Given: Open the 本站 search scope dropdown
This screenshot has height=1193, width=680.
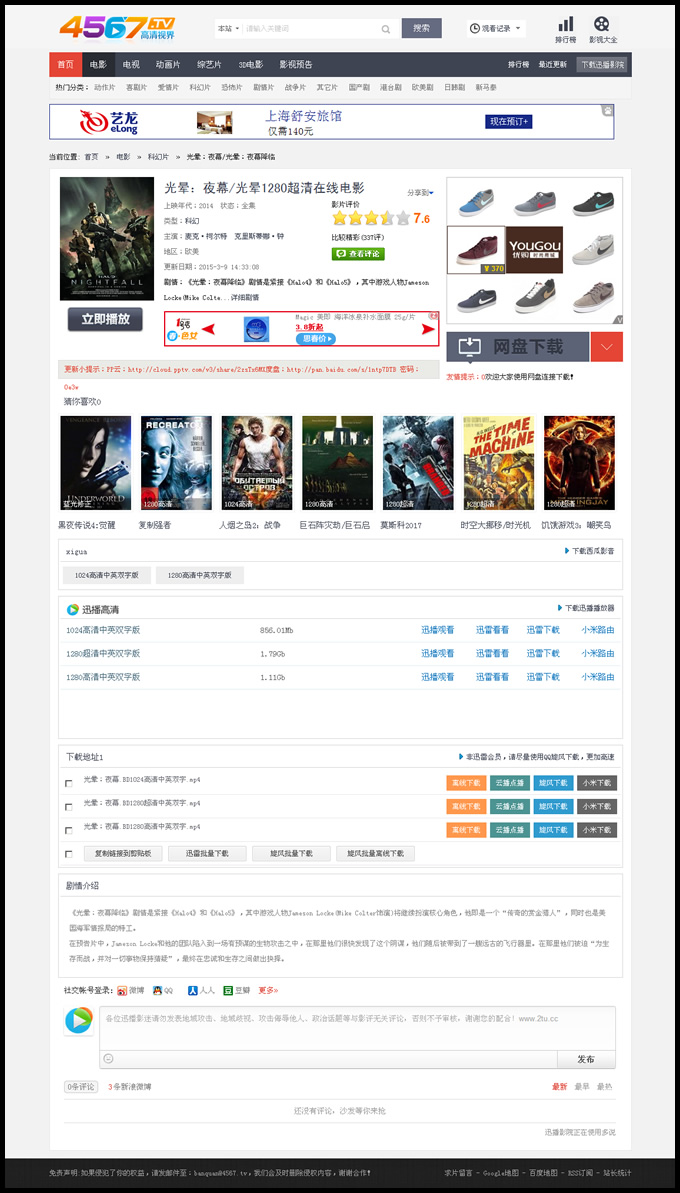Looking at the screenshot, I should 228,29.
